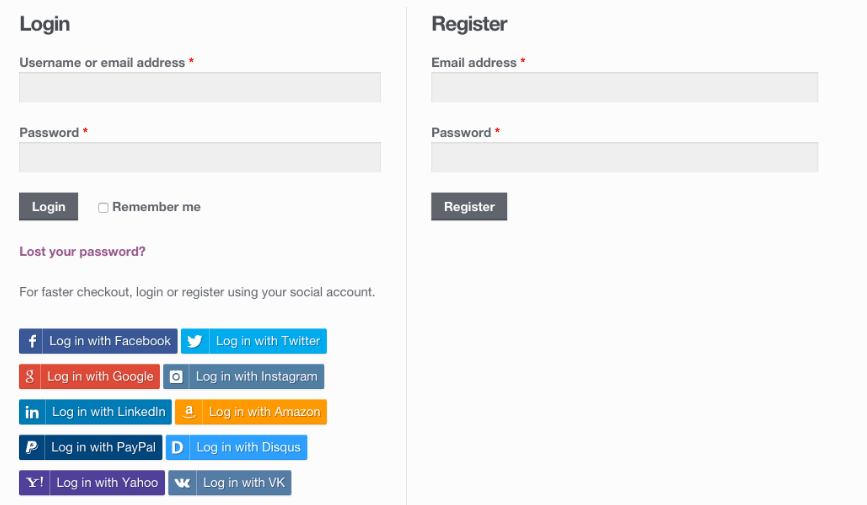Click the Twitter bird icon
The width and height of the screenshot is (867, 505).
195,341
